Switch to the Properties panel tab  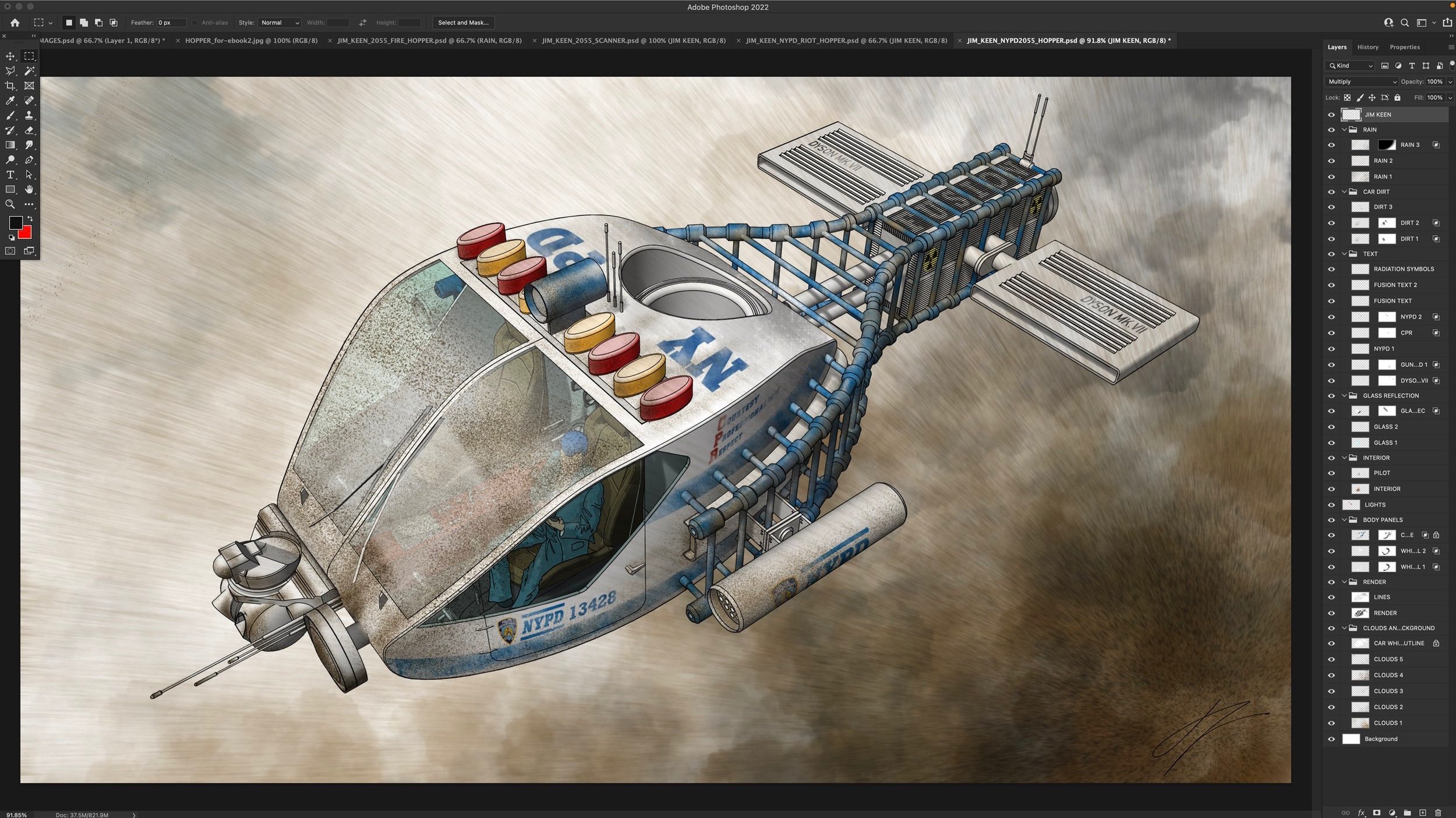coord(1404,47)
